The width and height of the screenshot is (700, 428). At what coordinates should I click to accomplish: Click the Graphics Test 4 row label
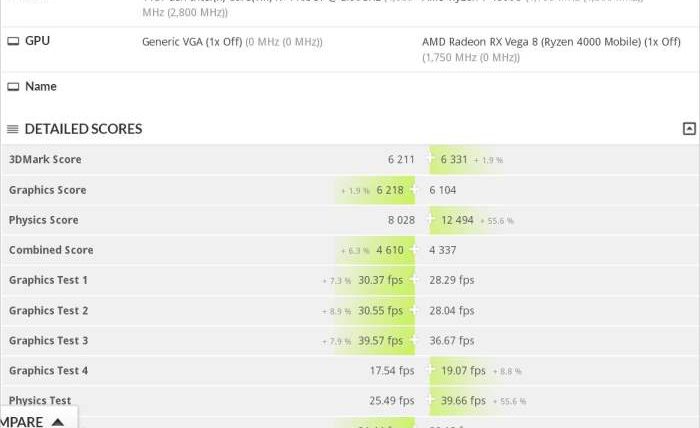(x=48, y=371)
